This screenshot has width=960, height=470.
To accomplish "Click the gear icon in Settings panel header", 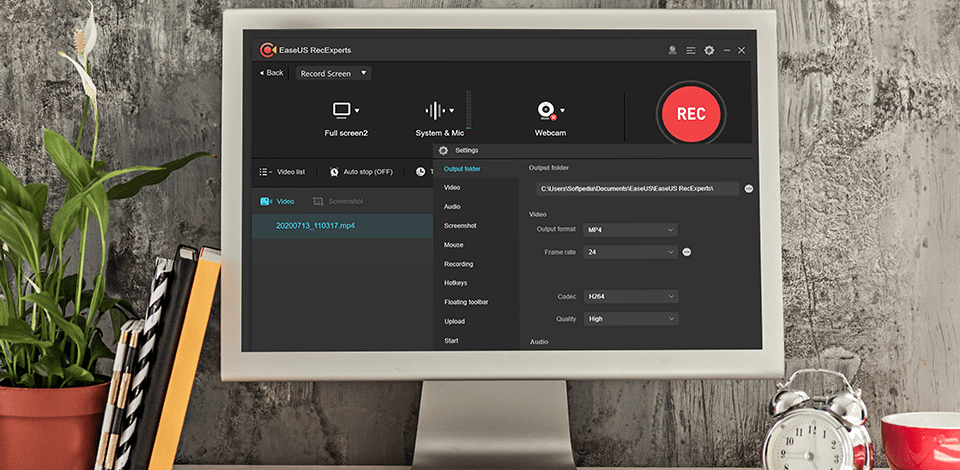I will tap(443, 150).
